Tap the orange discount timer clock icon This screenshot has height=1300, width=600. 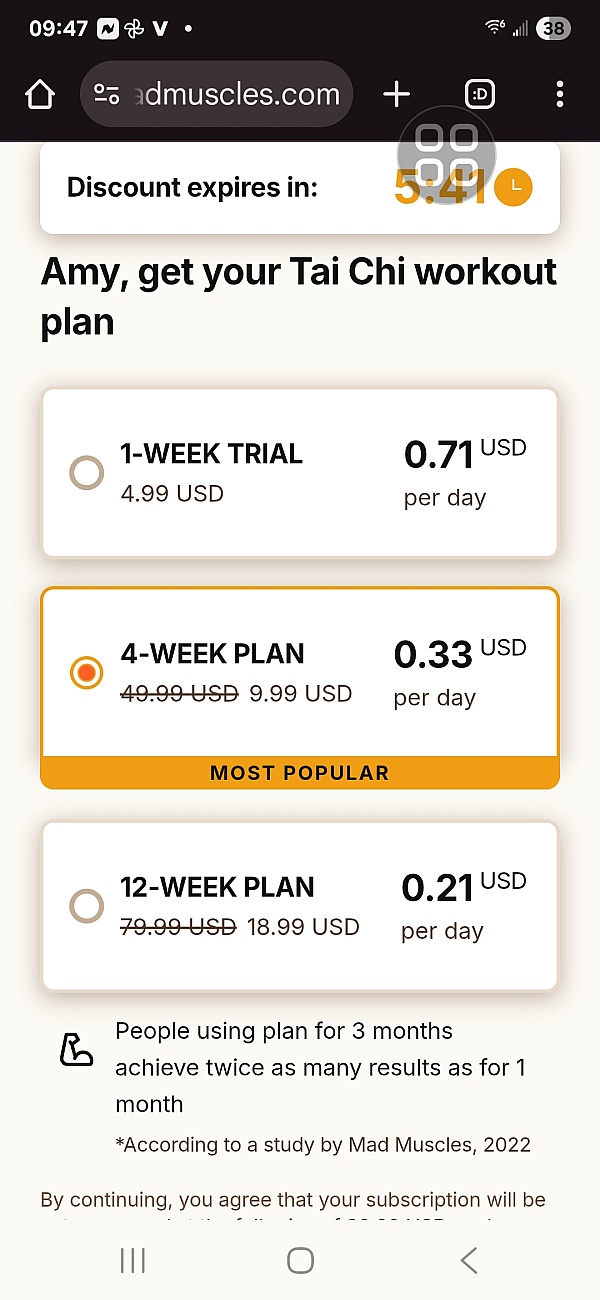point(514,187)
